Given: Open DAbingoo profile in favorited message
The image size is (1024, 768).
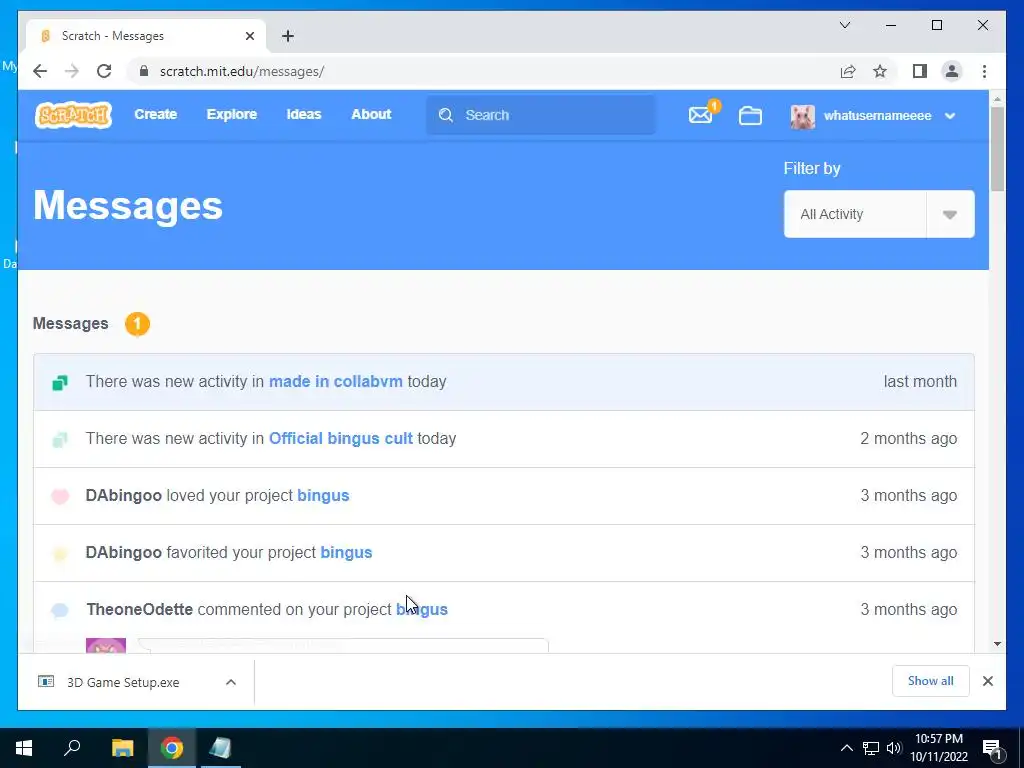Looking at the screenshot, I should point(123,552).
